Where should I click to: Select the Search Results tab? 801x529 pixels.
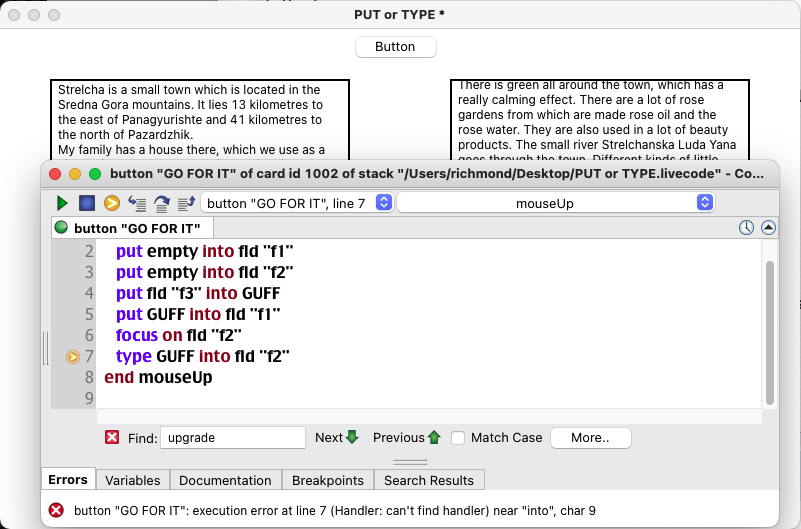(x=429, y=480)
